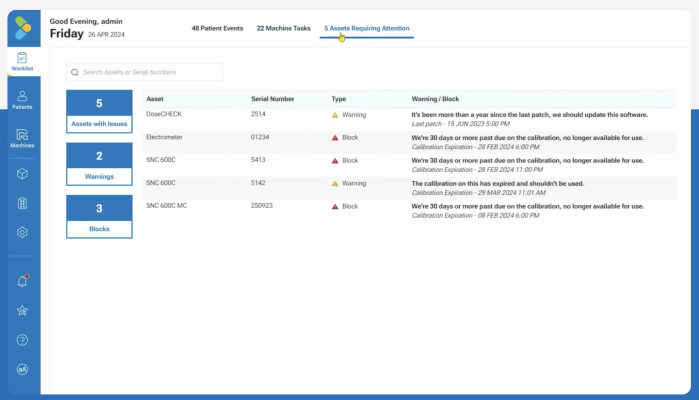Click the Search Assets or Serial Numbers field
This screenshot has width=699, height=400.
[x=144, y=73]
